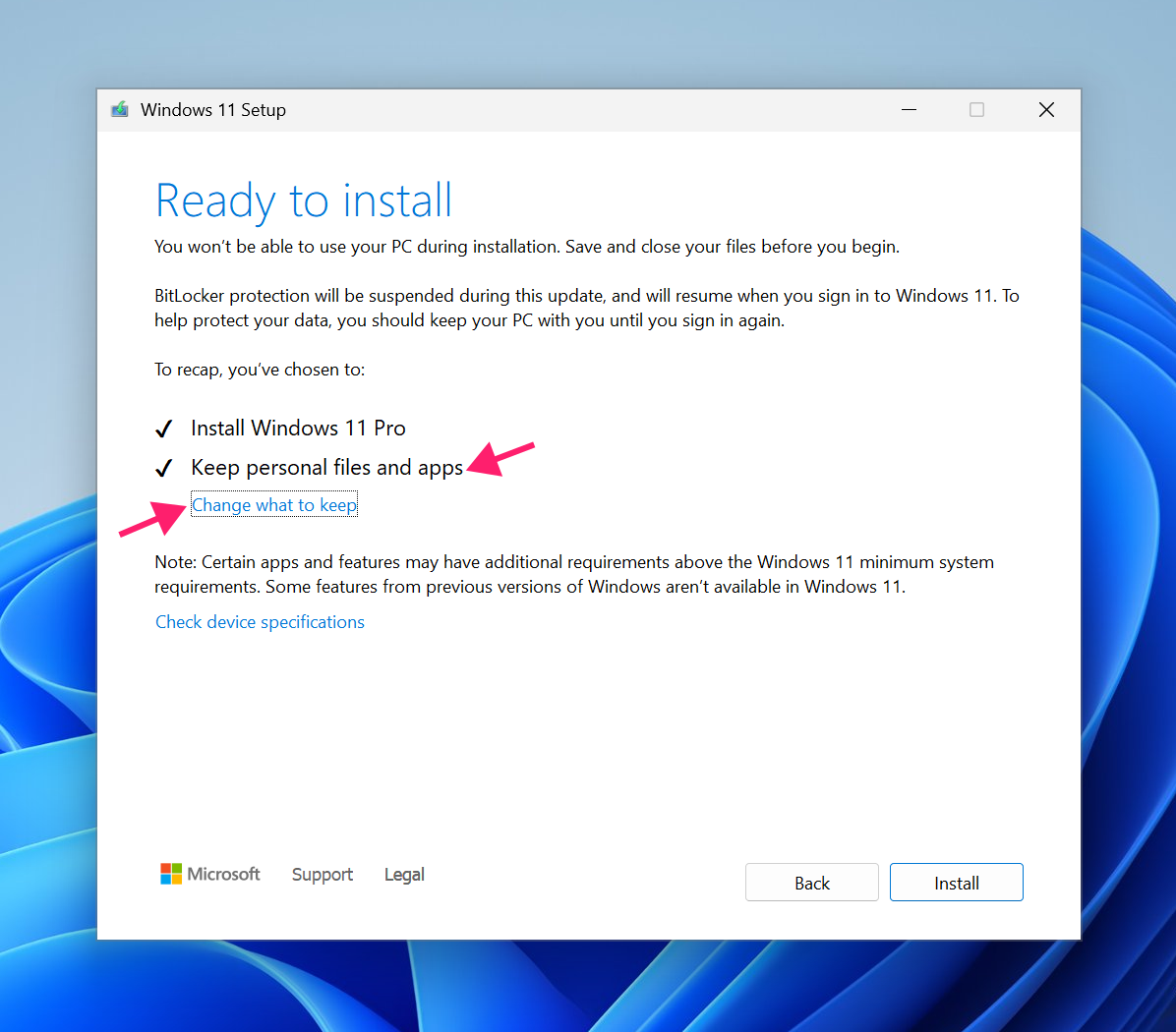Click the Windows 11 Setup title icon
The image size is (1176, 1032).
click(x=119, y=110)
